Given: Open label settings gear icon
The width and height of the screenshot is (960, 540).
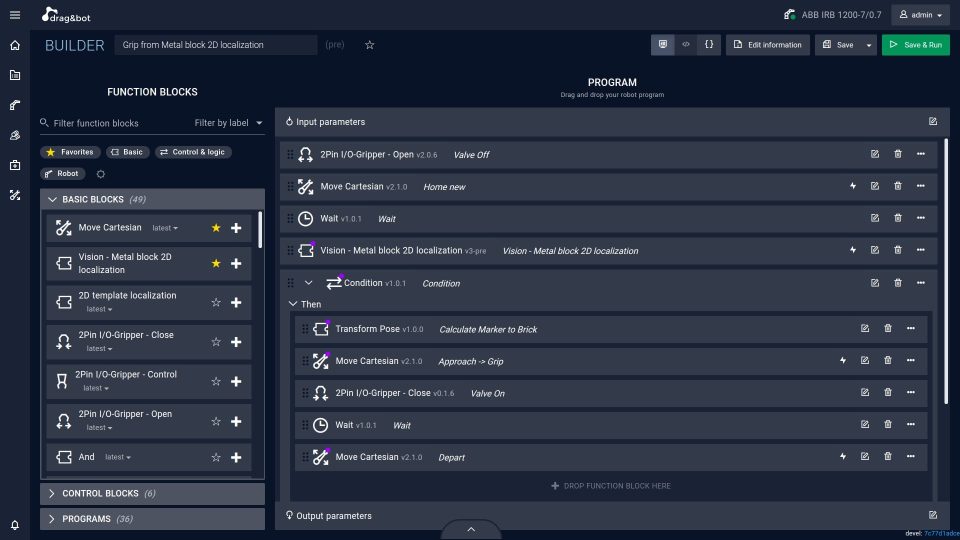Looking at the screenshot, I should click(100, 174).
